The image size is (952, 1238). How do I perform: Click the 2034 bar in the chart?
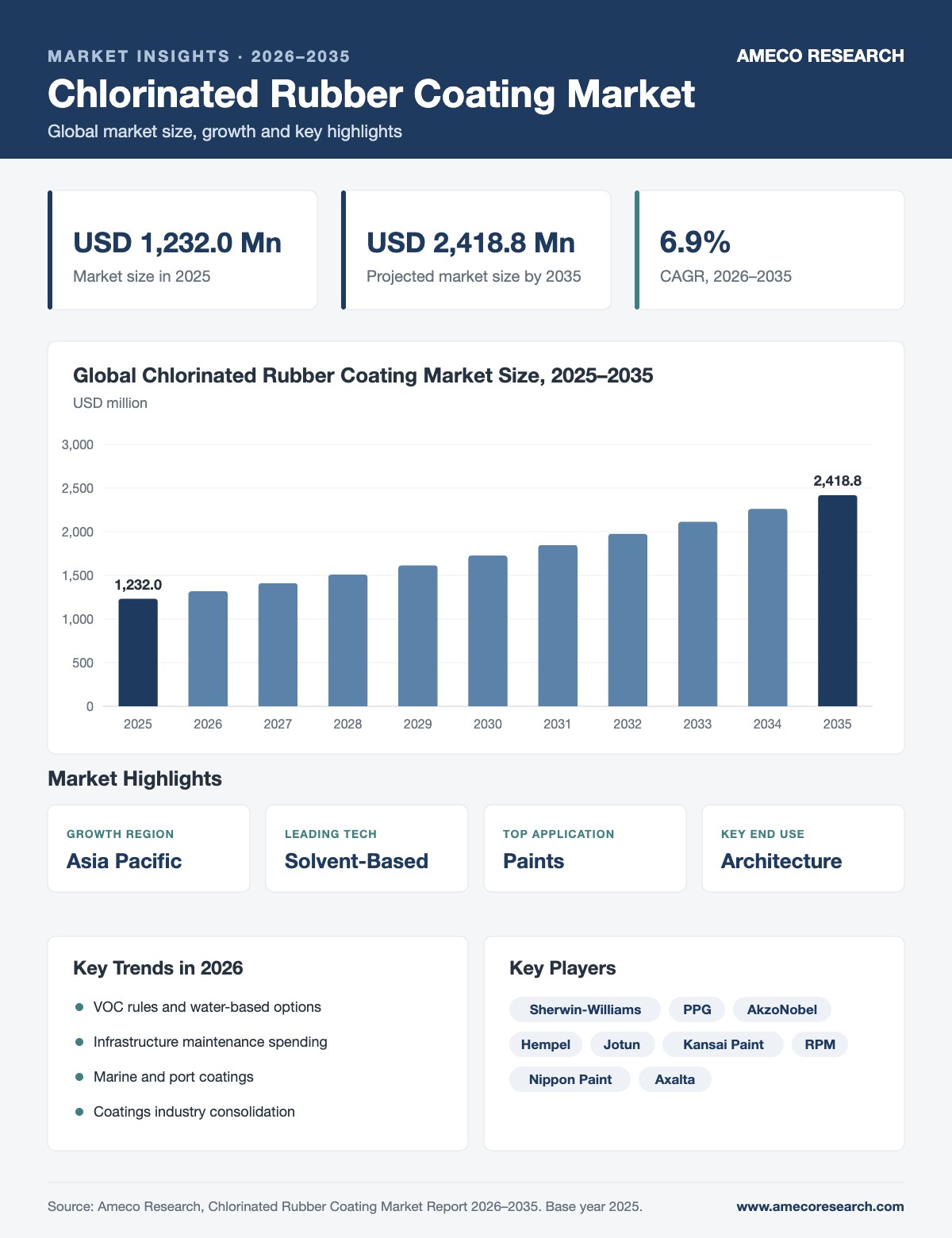point(767,608)
